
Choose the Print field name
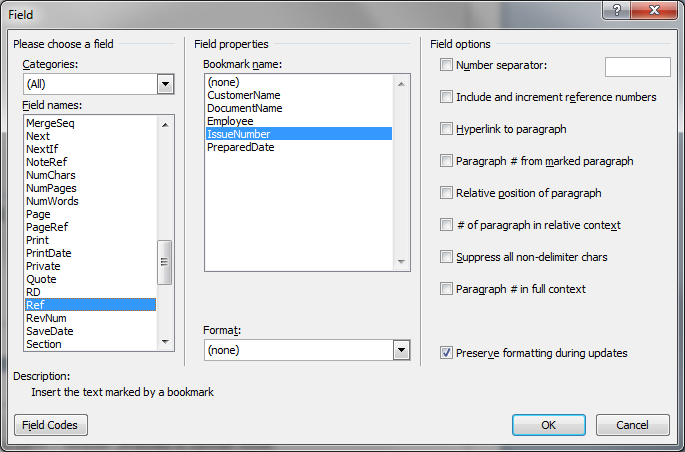90,240
